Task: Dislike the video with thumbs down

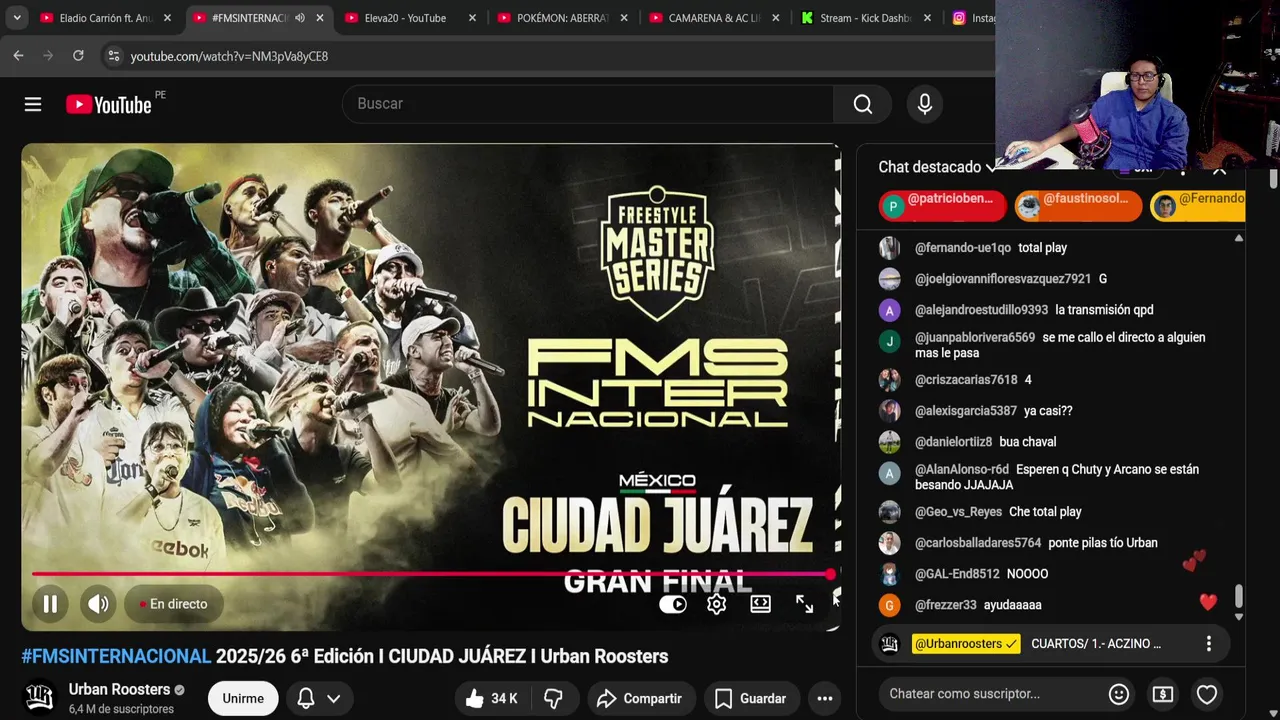Action: tap(553, 698)
